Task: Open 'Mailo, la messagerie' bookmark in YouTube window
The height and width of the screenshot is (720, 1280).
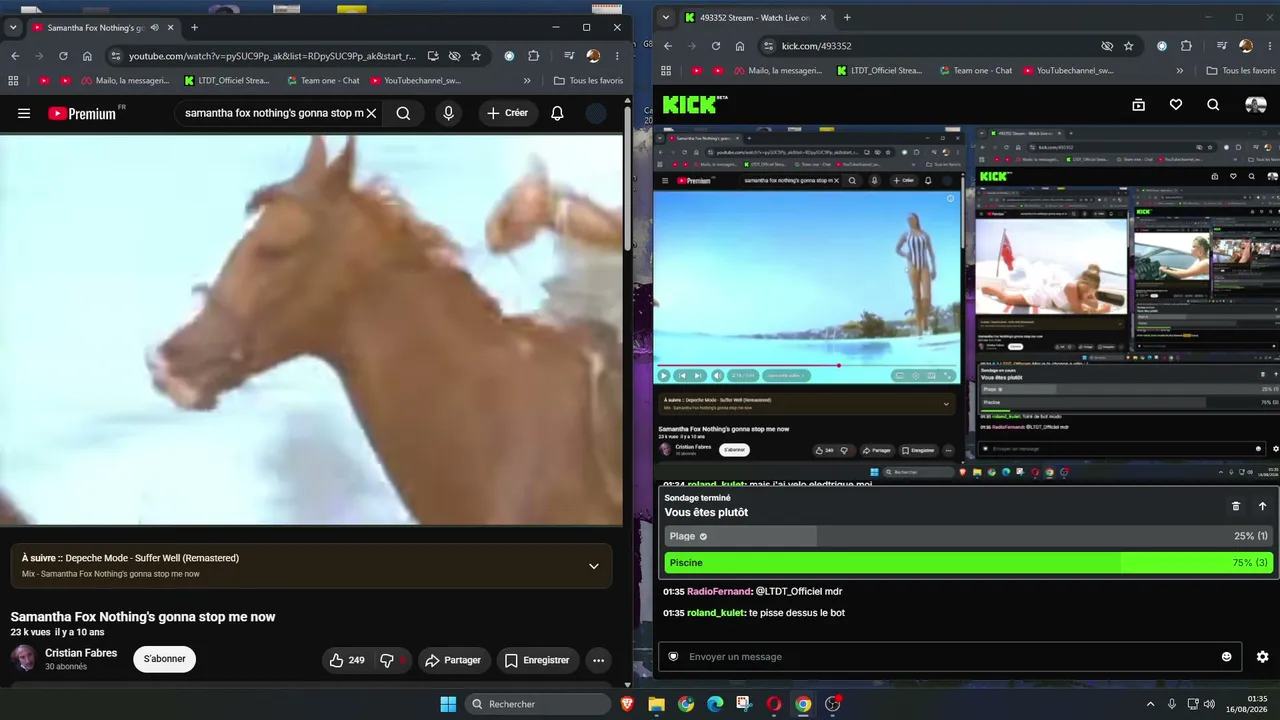Action: [x=125, y=81]
